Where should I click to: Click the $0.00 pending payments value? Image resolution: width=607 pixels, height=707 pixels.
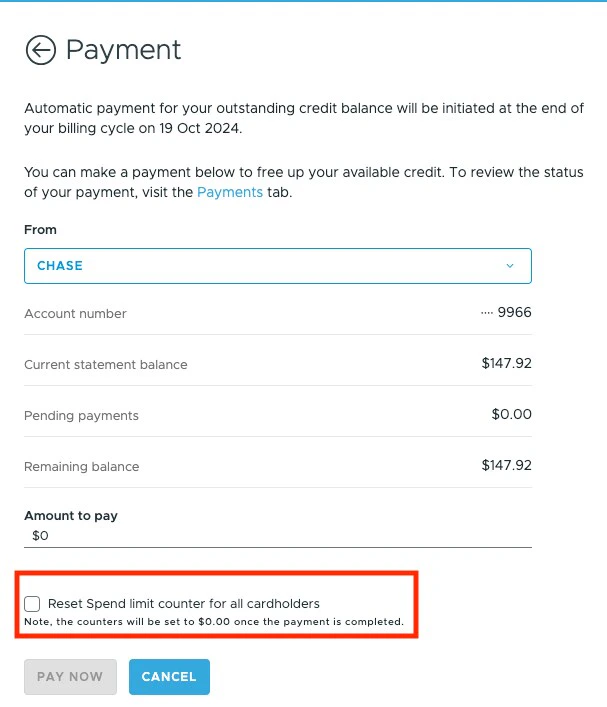(x=511, y=415)
